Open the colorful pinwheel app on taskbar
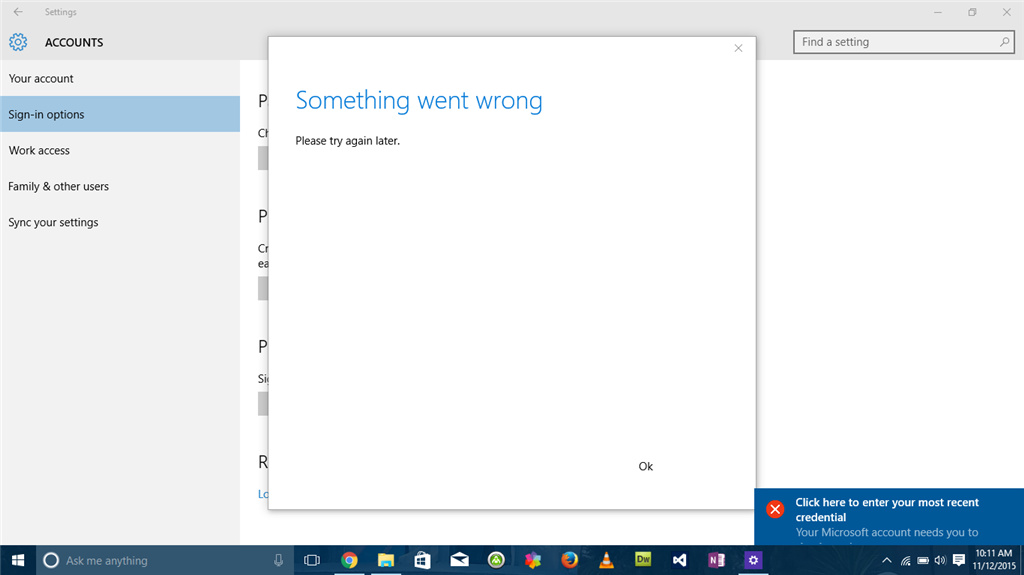Image resolution: width=1024 pixels, height=575 pixels. click(x=533, y=560)
